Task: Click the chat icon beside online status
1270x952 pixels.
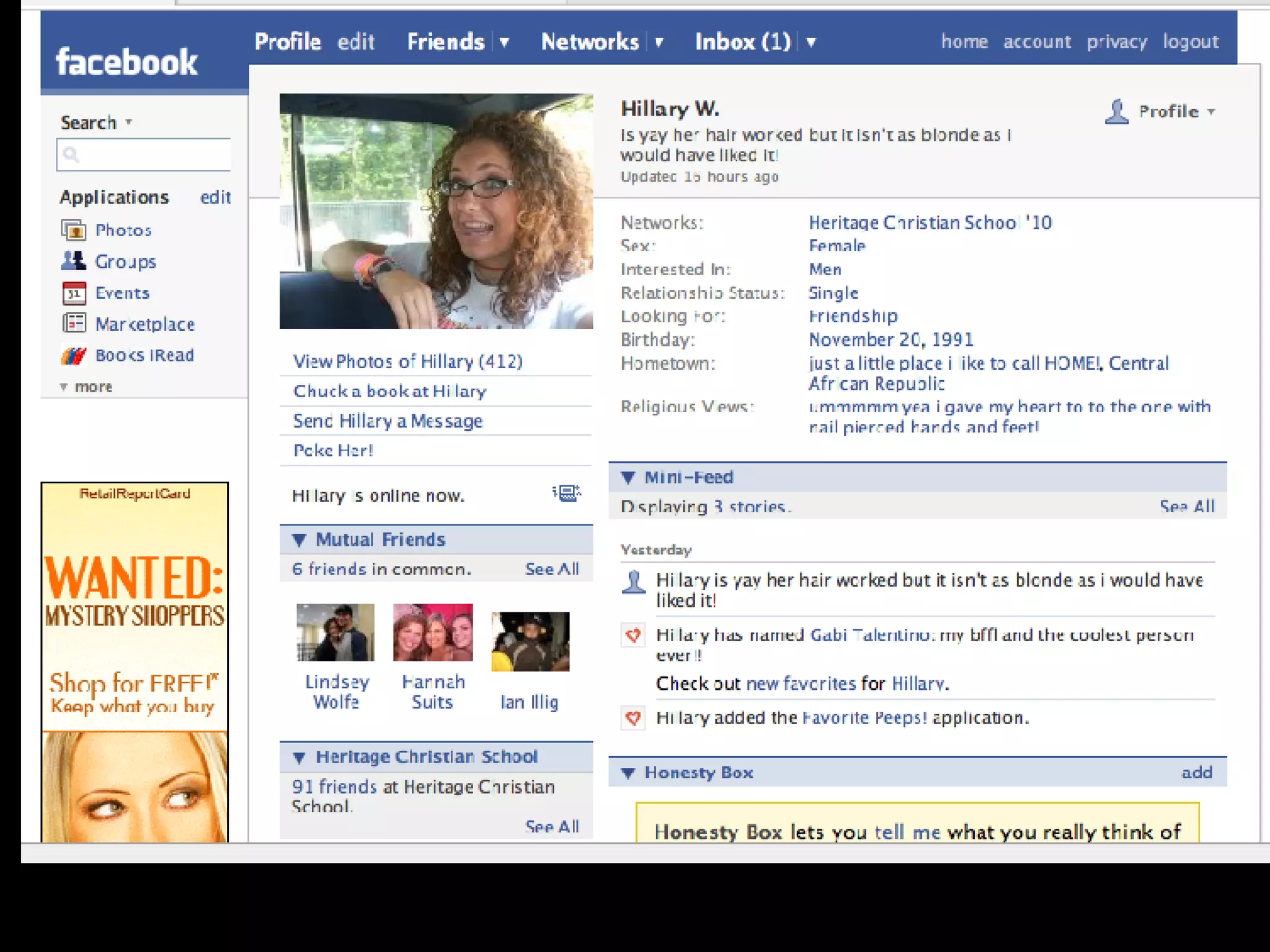Action: [x=566, y=493]
